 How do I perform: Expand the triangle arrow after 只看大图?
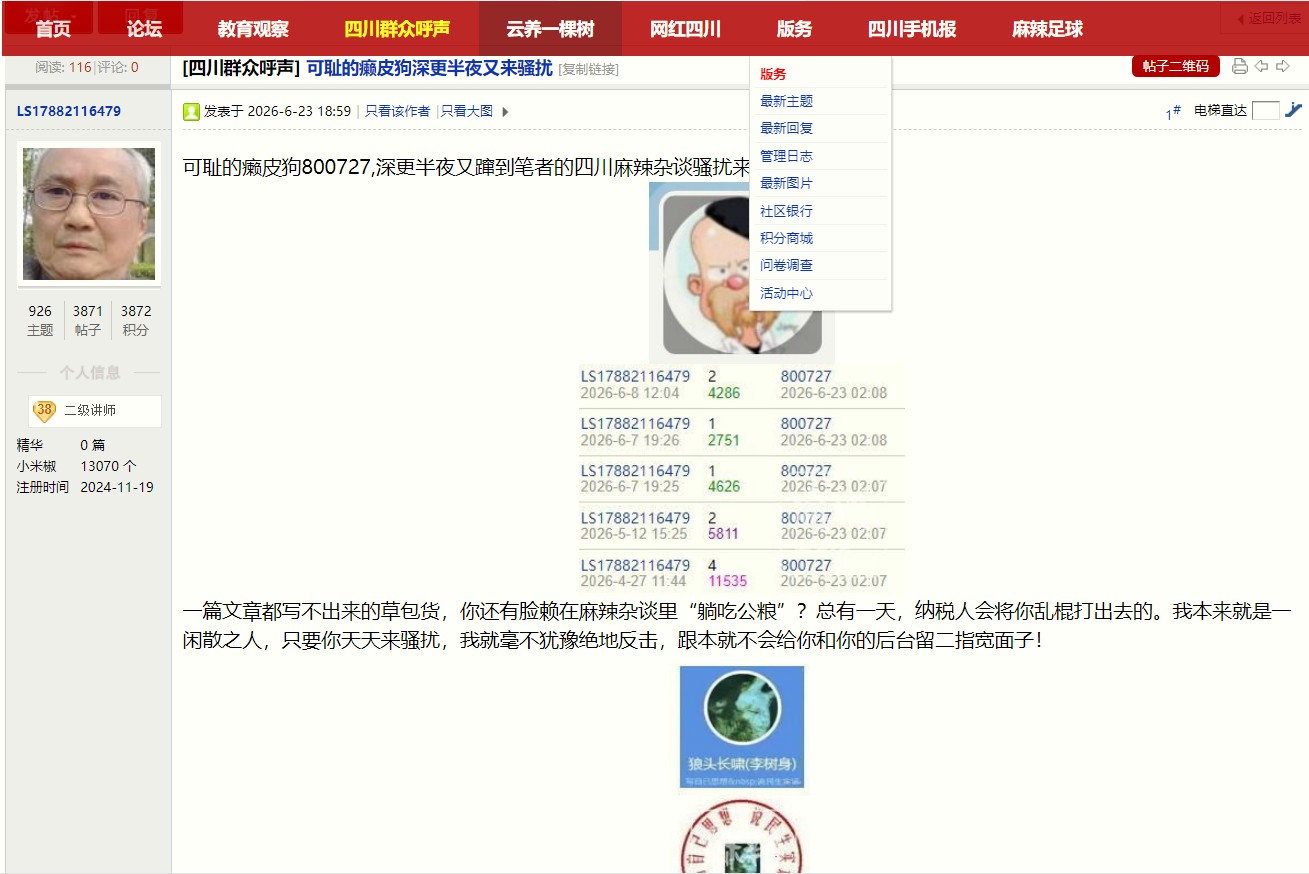505,112
